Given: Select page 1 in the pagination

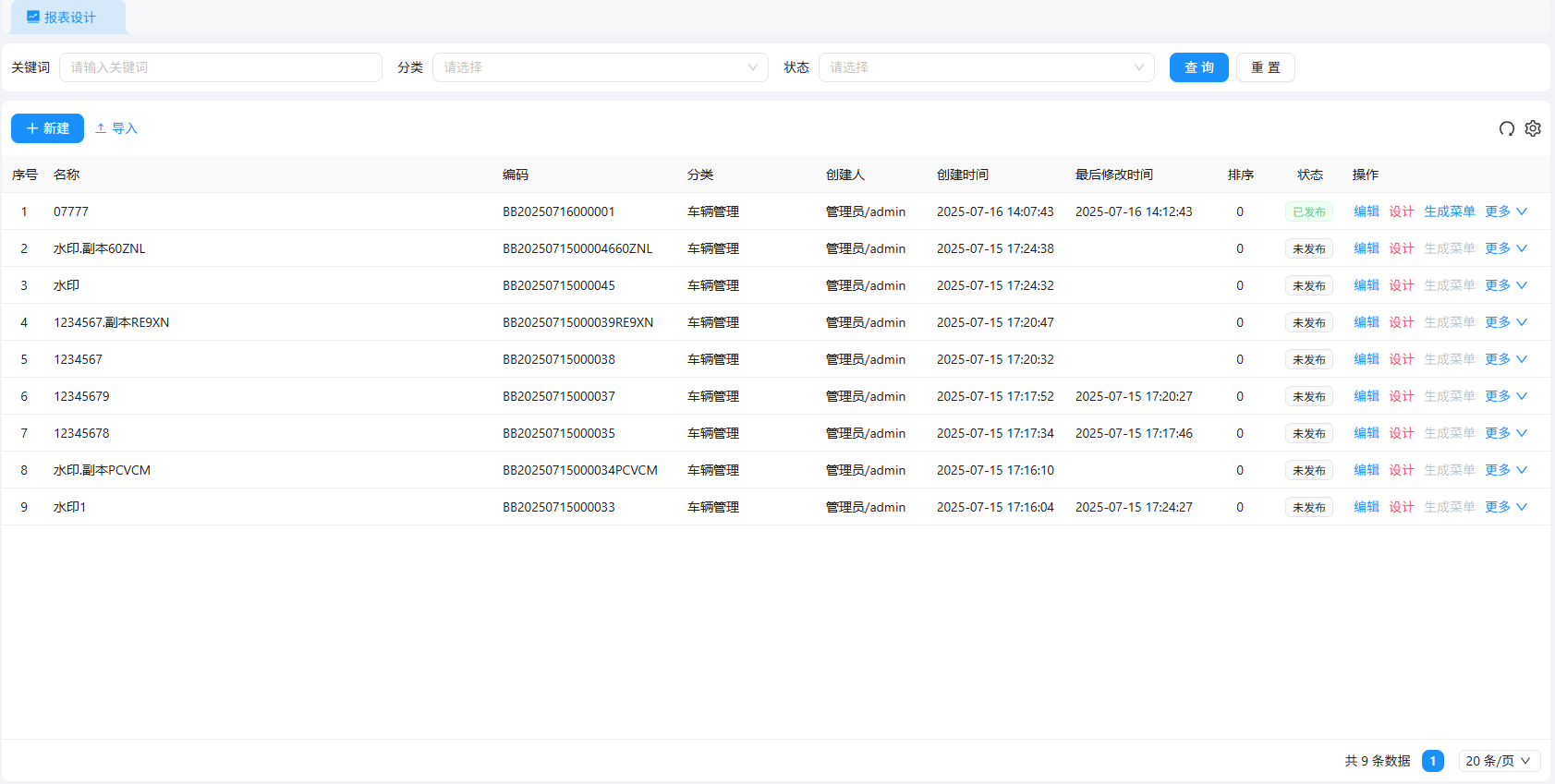Looking at the screenshot, I should click(x=1432, y=761).
